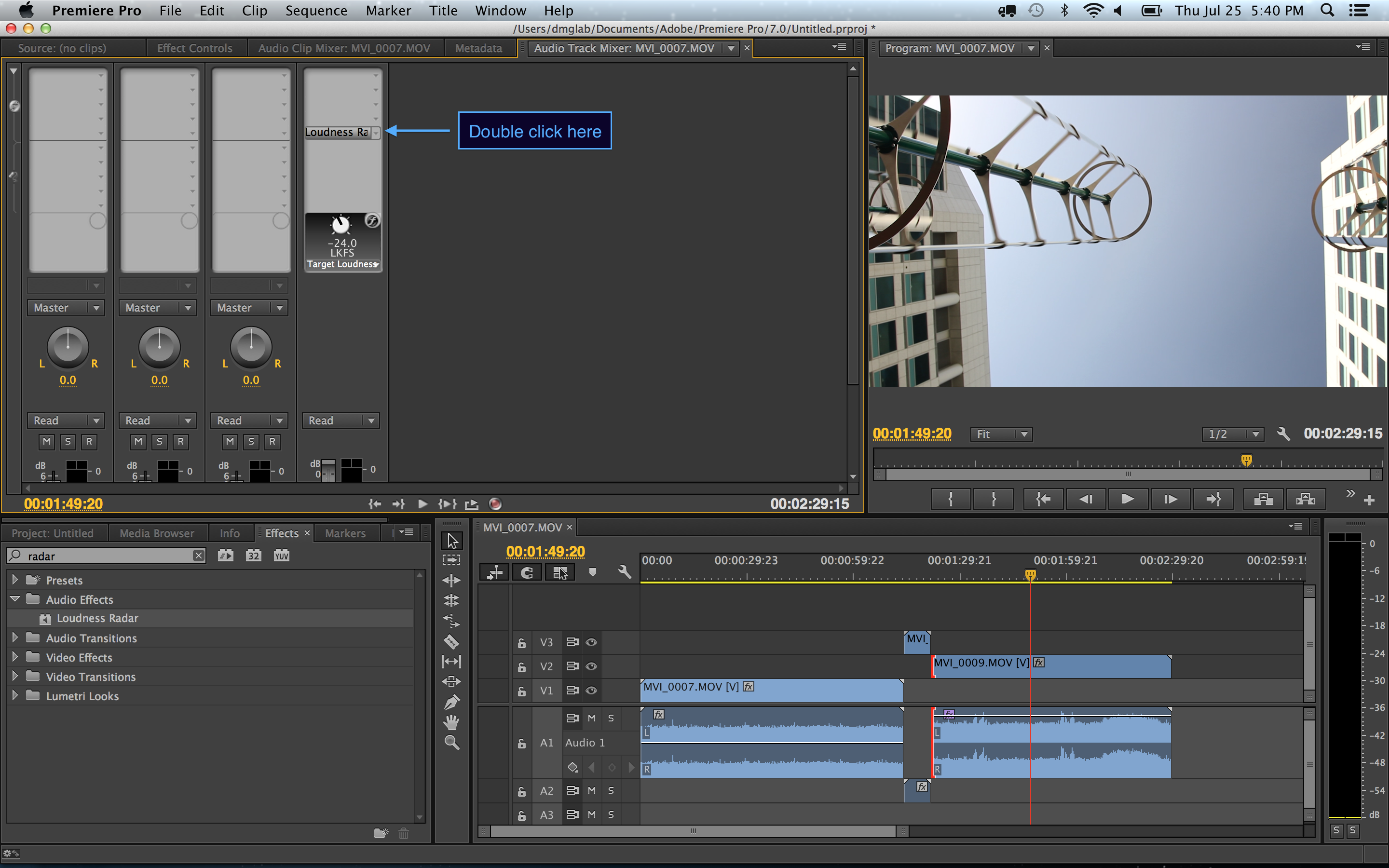Open Program Monitor settings wrench
The image size is (1389, 868).
pos(1283,434)
